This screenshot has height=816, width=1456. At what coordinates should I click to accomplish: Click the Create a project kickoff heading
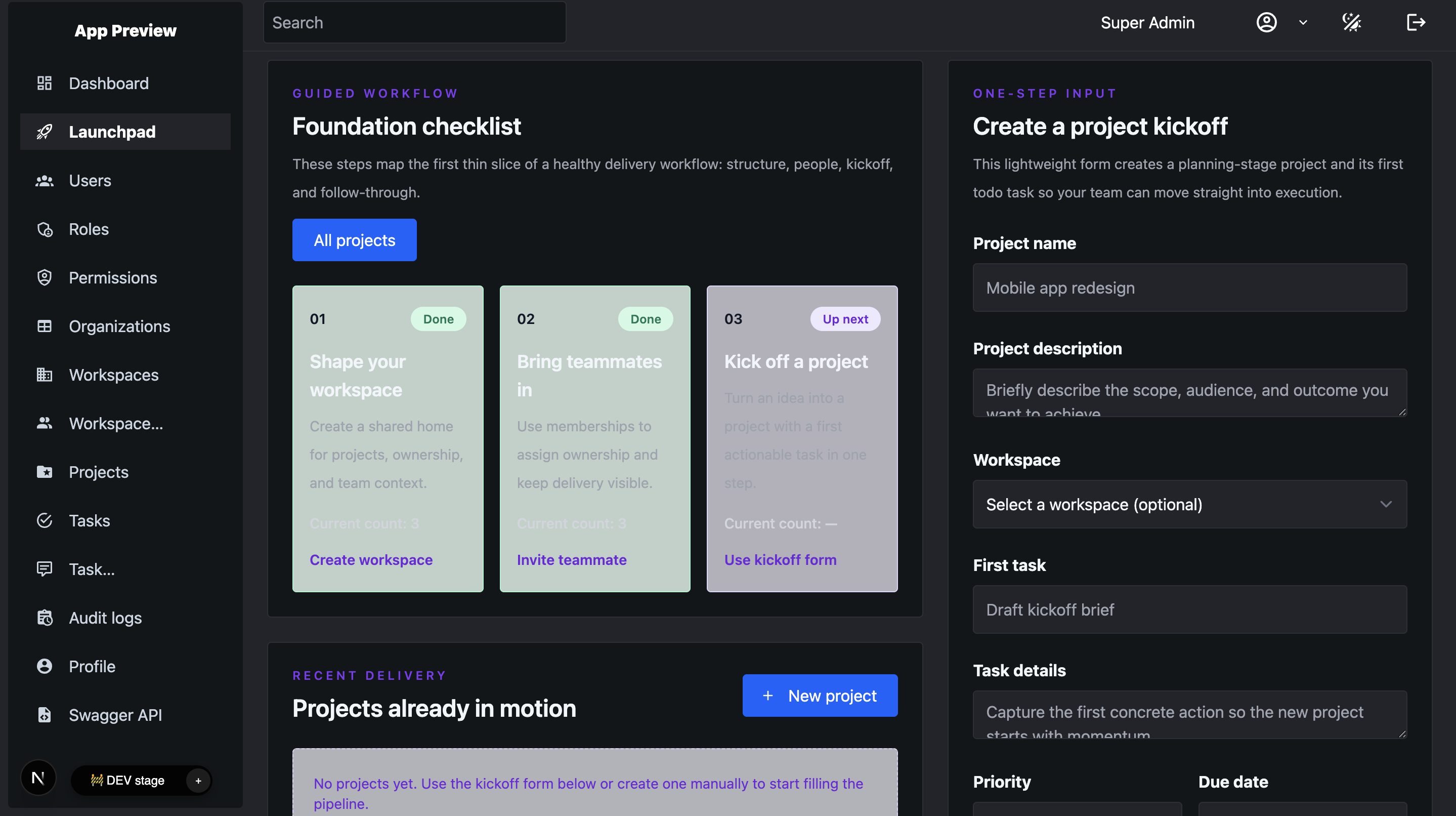(x=1100, y=126)
